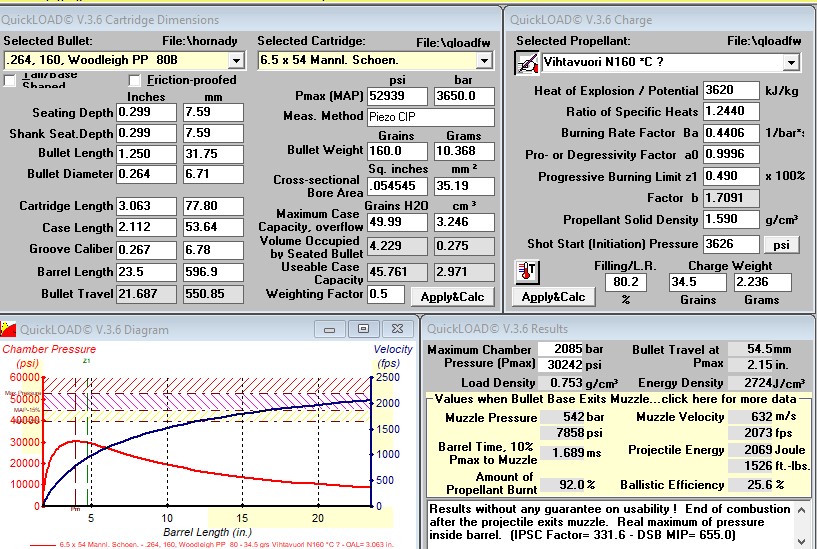Toggle the Tail/Base Shaped checkbox

click(10, 81)
